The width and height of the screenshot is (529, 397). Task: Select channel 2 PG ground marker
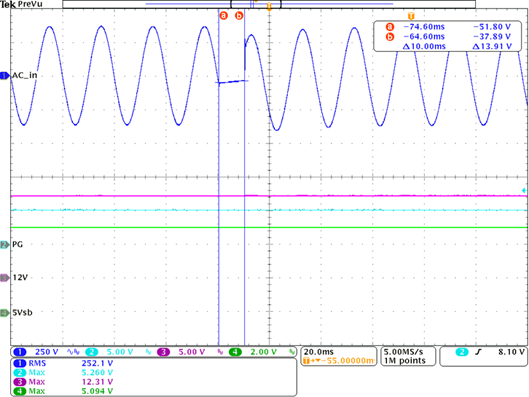4,245
